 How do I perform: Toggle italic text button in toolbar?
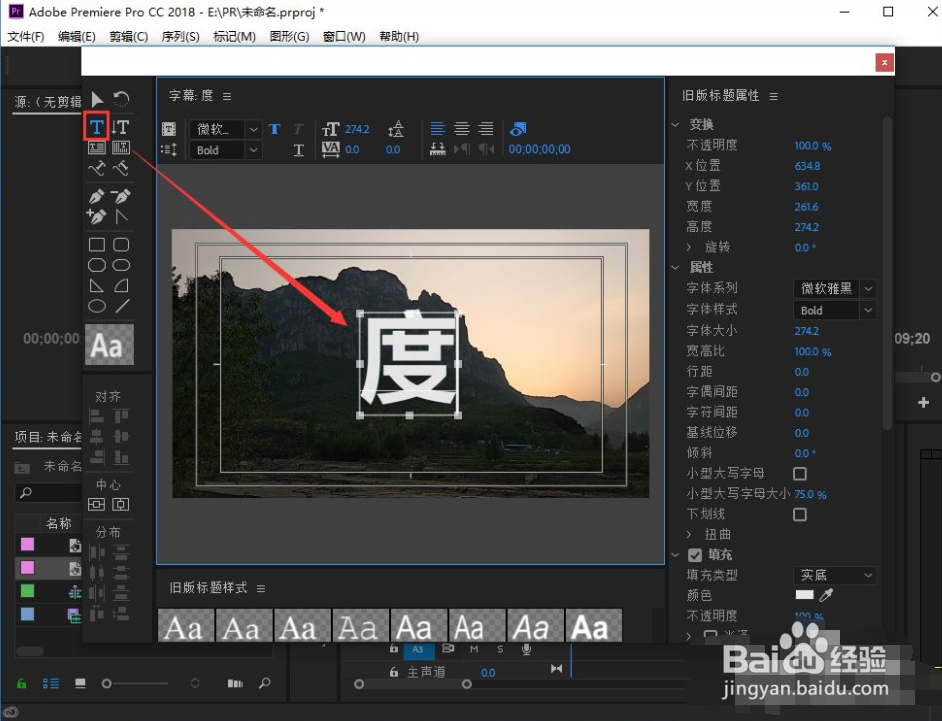pyautogui.click(x=299, y=129)
